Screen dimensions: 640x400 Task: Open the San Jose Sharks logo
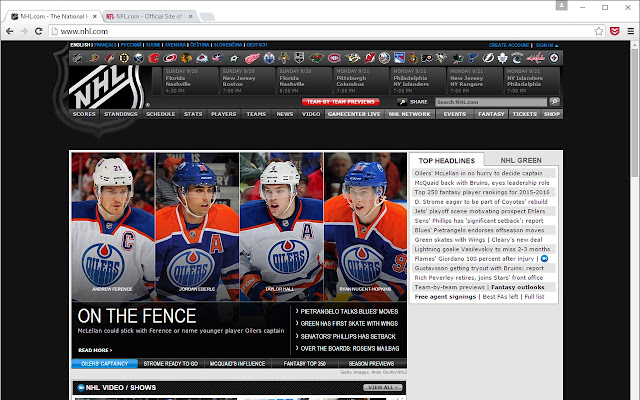(457, 58)
